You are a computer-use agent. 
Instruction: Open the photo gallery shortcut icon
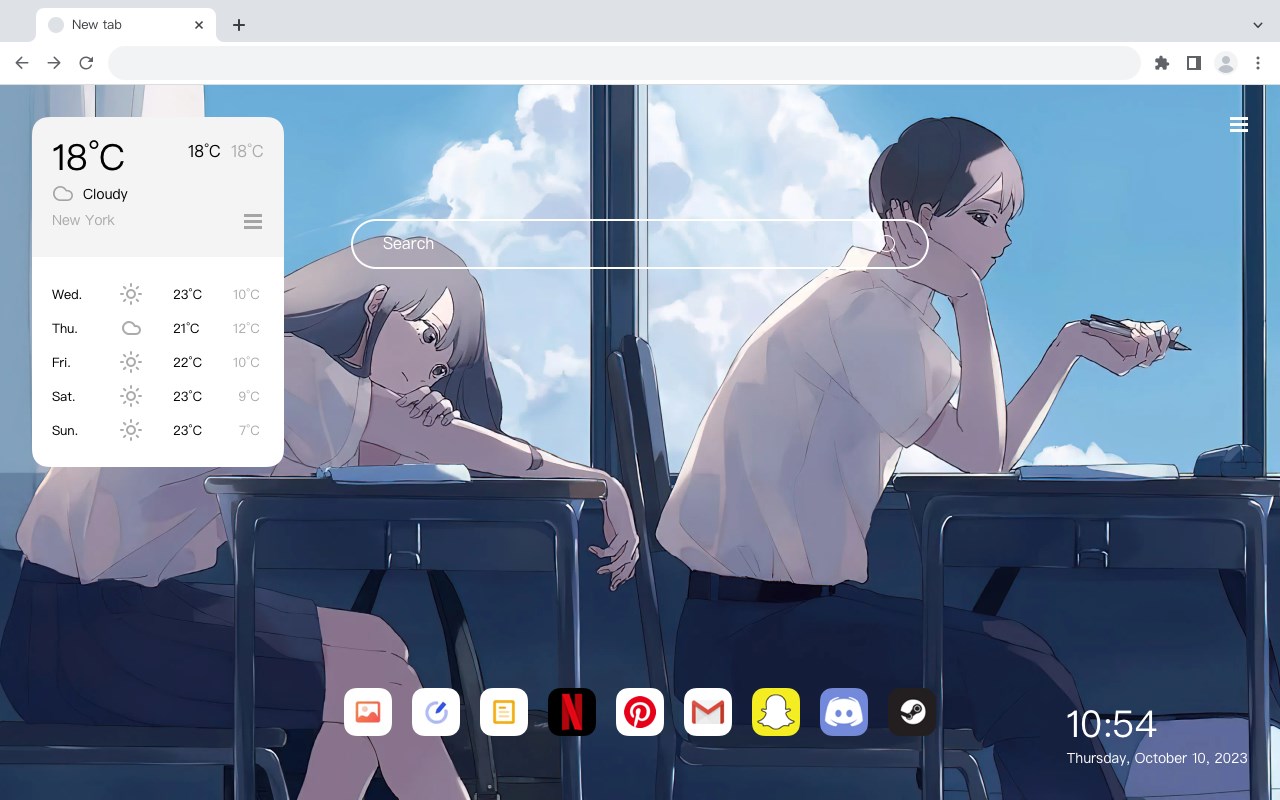pos(368,712)
